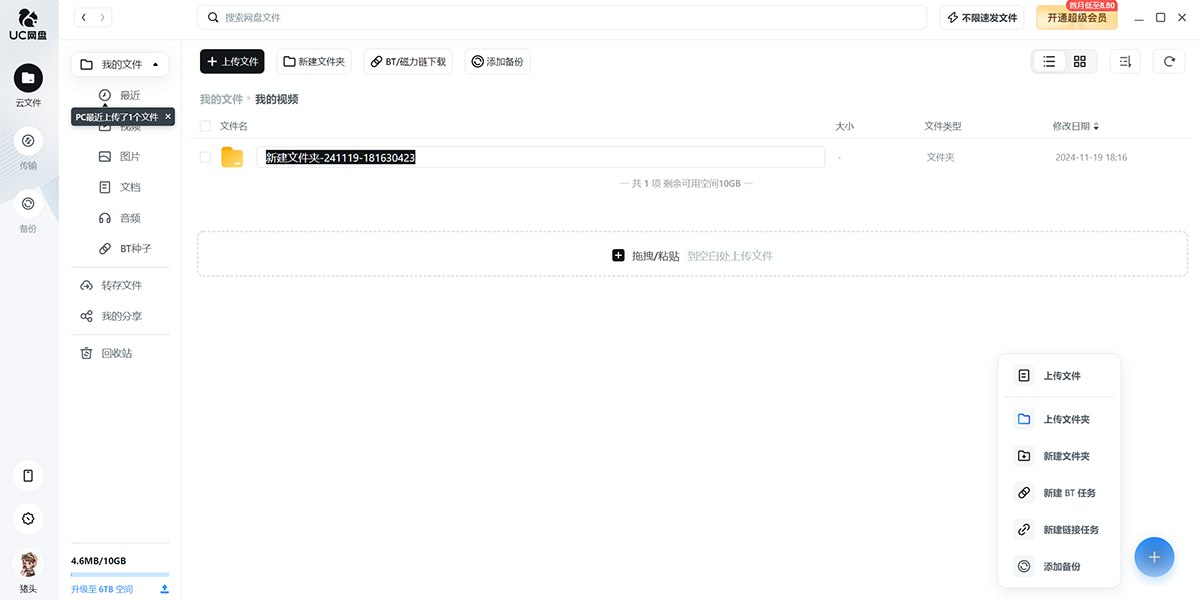This screenshot has height=600, width=1200.
Task: Switch to list view layout
Action: point(1049,62)
